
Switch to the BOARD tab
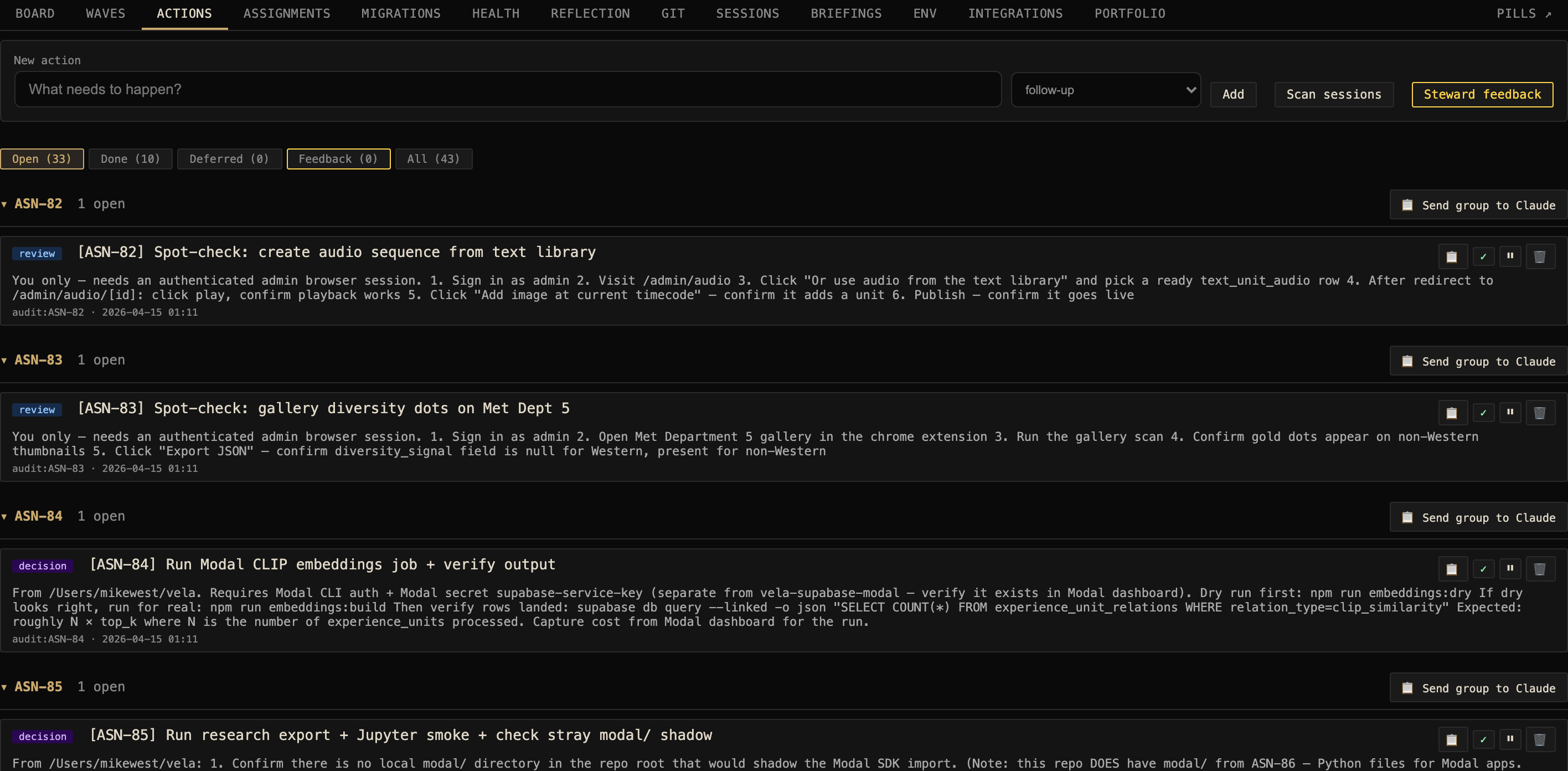click(35, 13)
